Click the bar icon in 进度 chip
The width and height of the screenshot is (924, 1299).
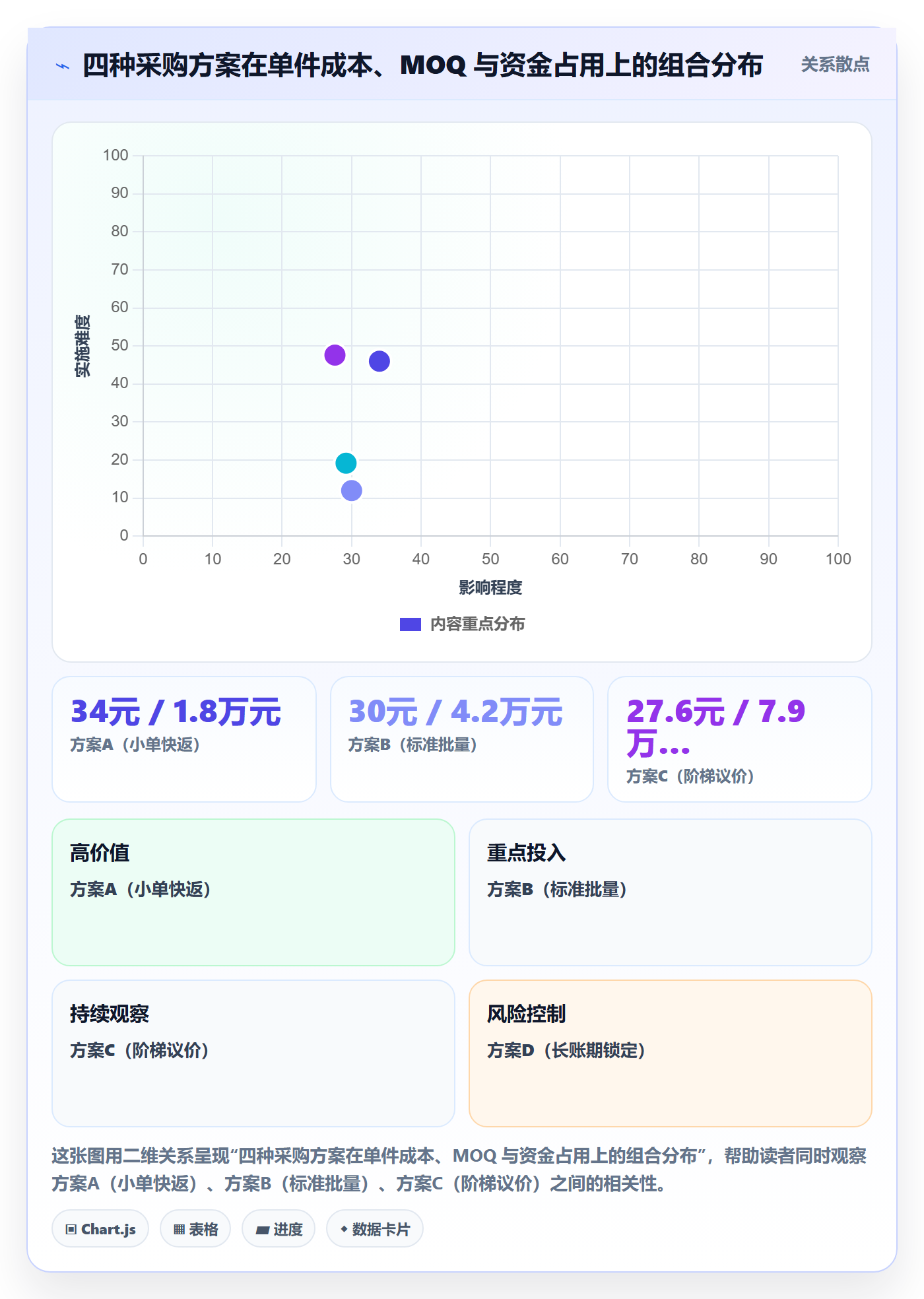(x=263, y=1230)
